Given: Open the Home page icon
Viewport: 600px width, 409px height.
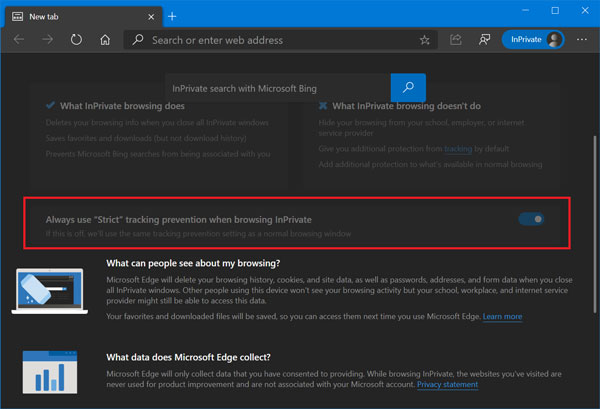Looking at the screenshot, I should click(x=105, y=39).
